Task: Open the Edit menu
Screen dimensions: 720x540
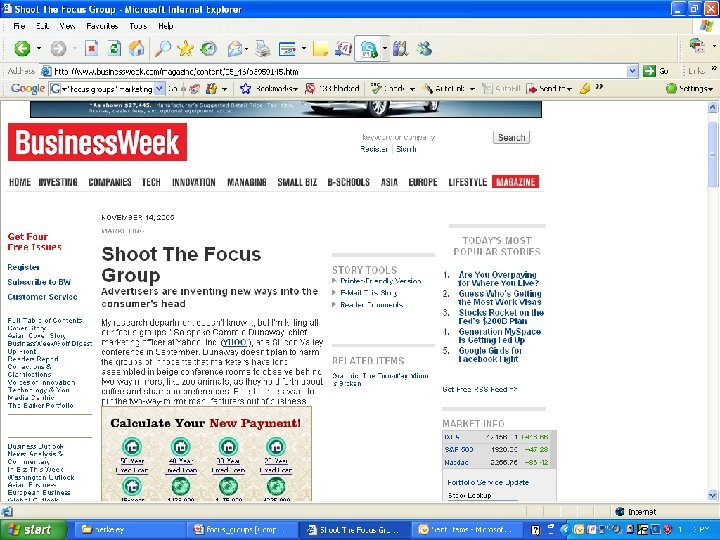Action: 43,26
